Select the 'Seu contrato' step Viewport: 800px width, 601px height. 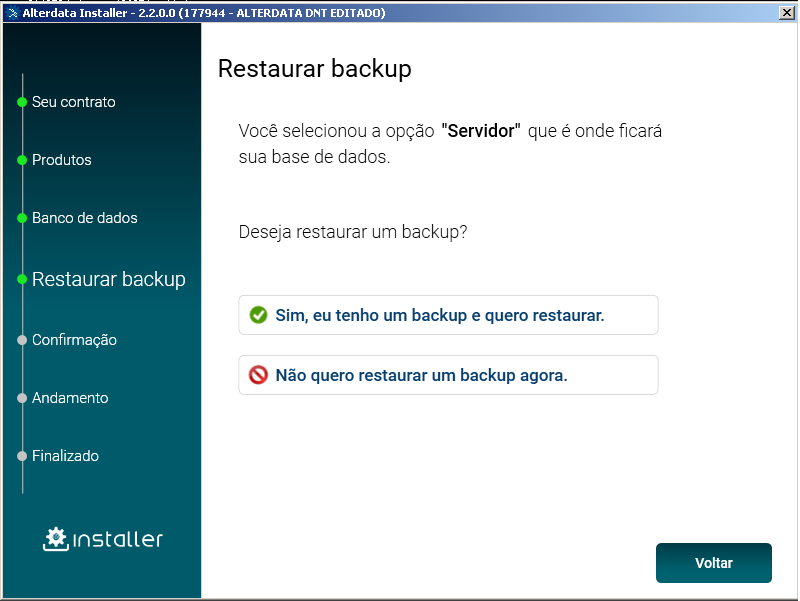click(x=73, y=102)
